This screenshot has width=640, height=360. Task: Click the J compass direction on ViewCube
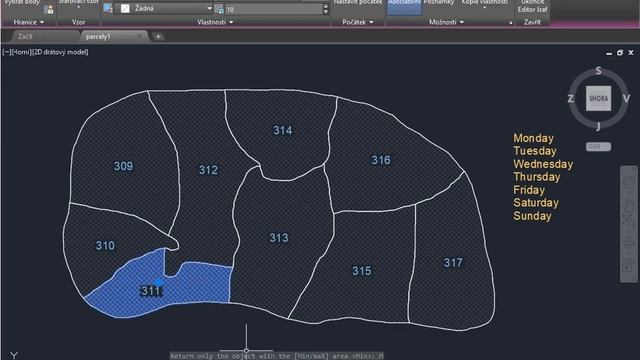(598, 126)
